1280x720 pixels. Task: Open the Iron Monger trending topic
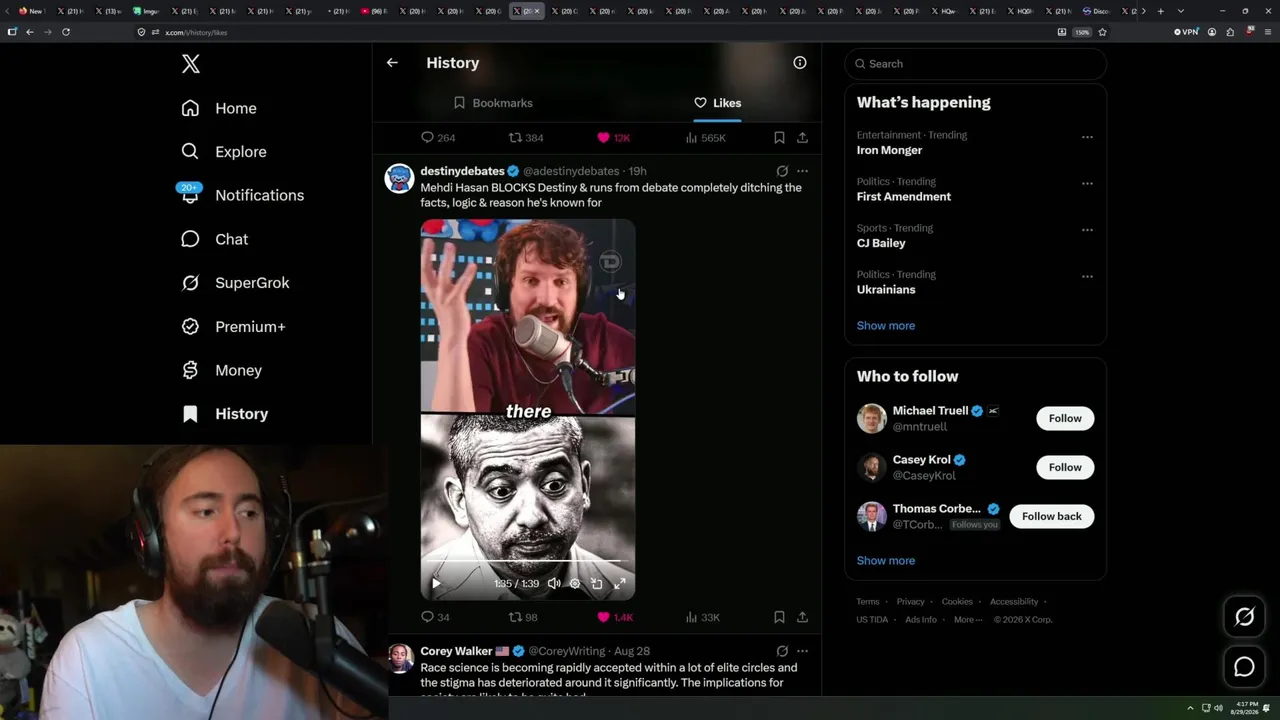click(x=889, y=150)
